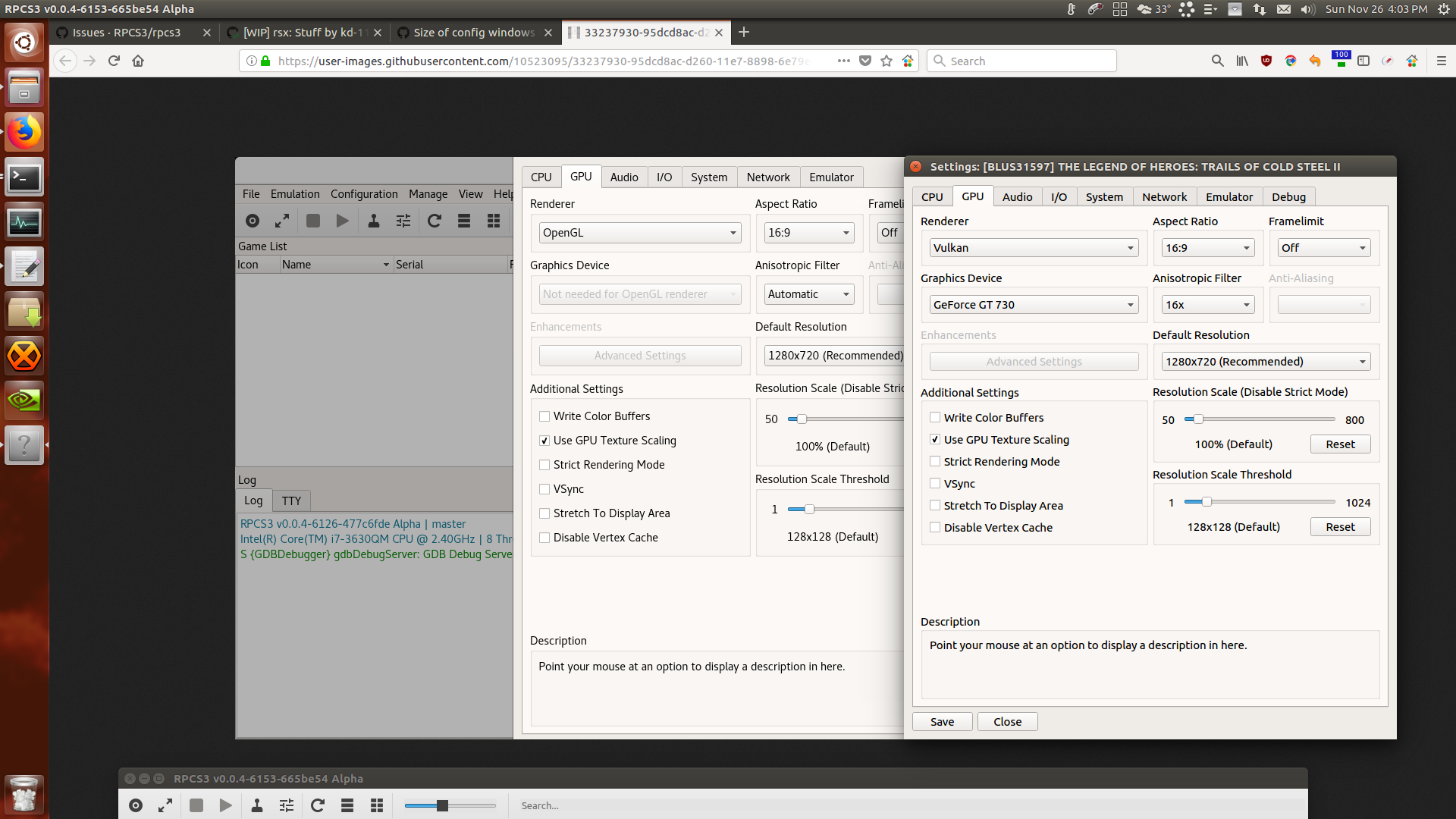Click the play icon in bottom RPCS3 toolbar
Screen dimensions: 1456x819
[225, 805]
